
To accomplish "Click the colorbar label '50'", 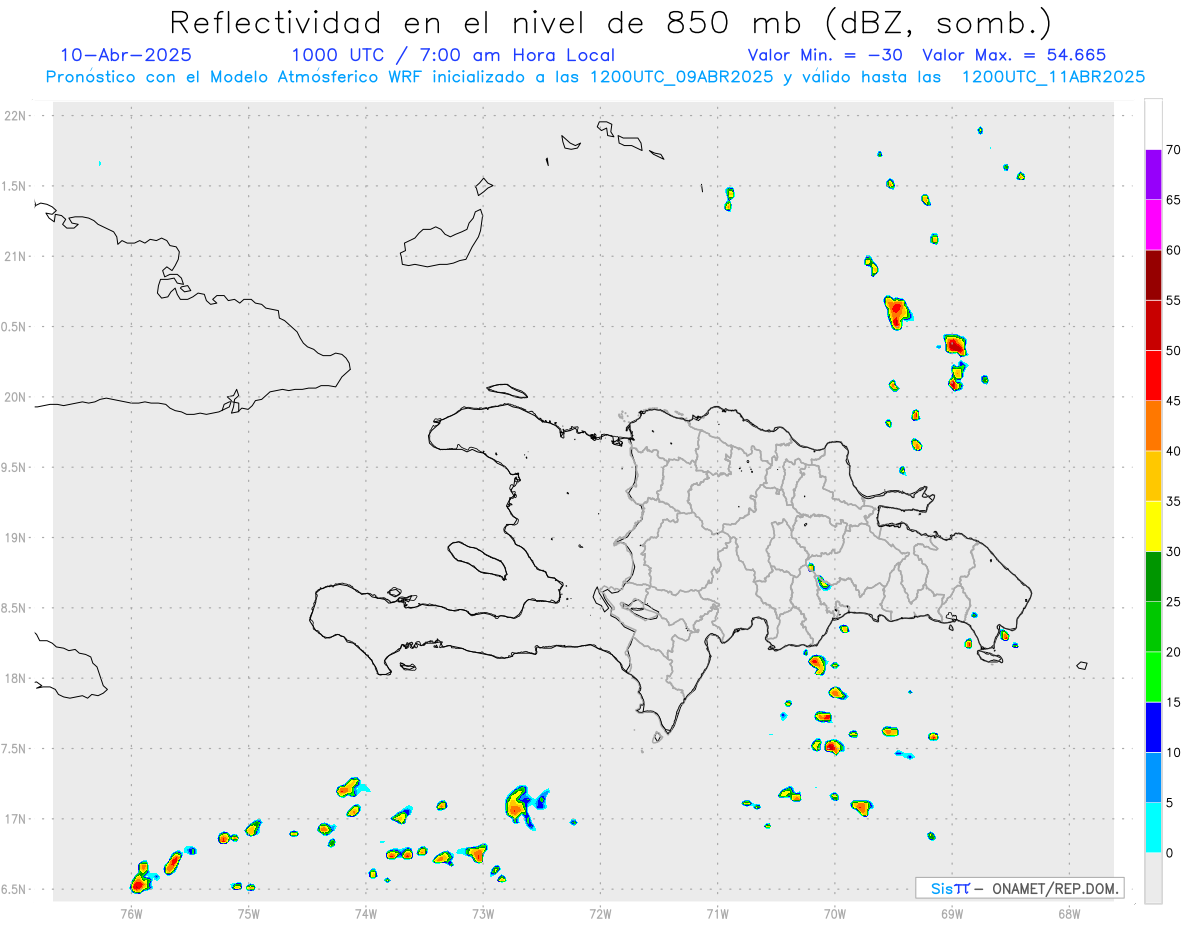I will [1173, 351].
